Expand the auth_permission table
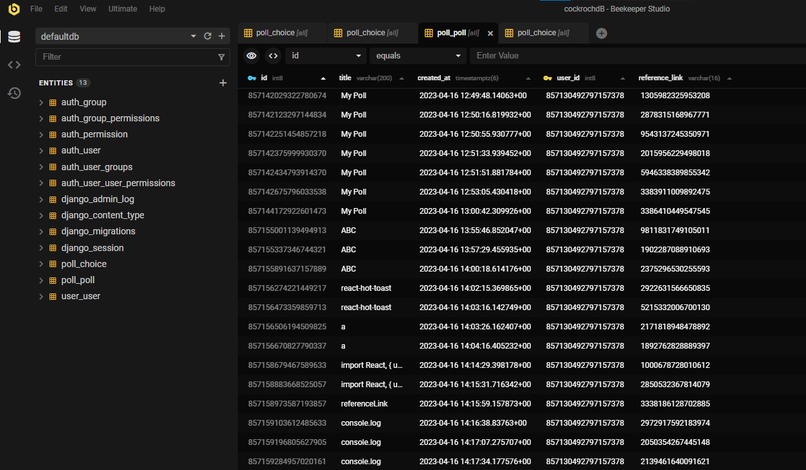This screenshot has width=806, height=470. 41,134
